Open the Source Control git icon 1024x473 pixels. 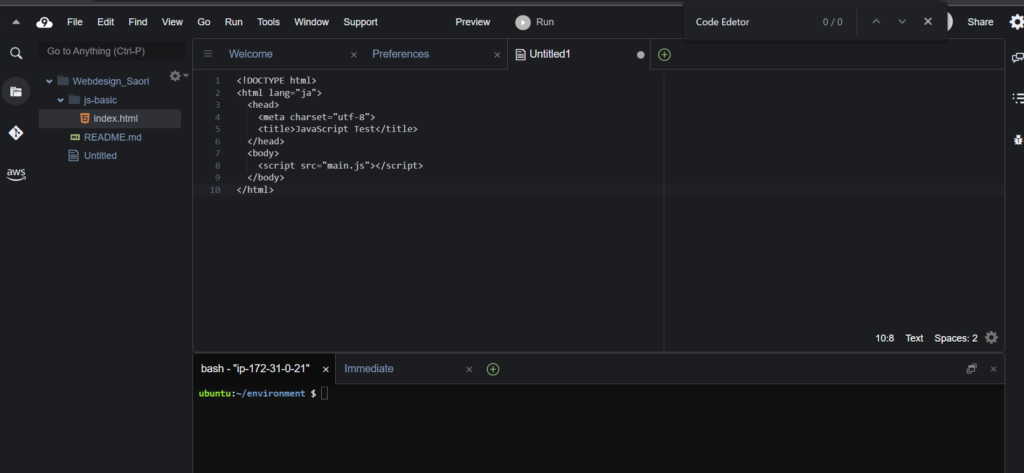(x=16, y=133)
